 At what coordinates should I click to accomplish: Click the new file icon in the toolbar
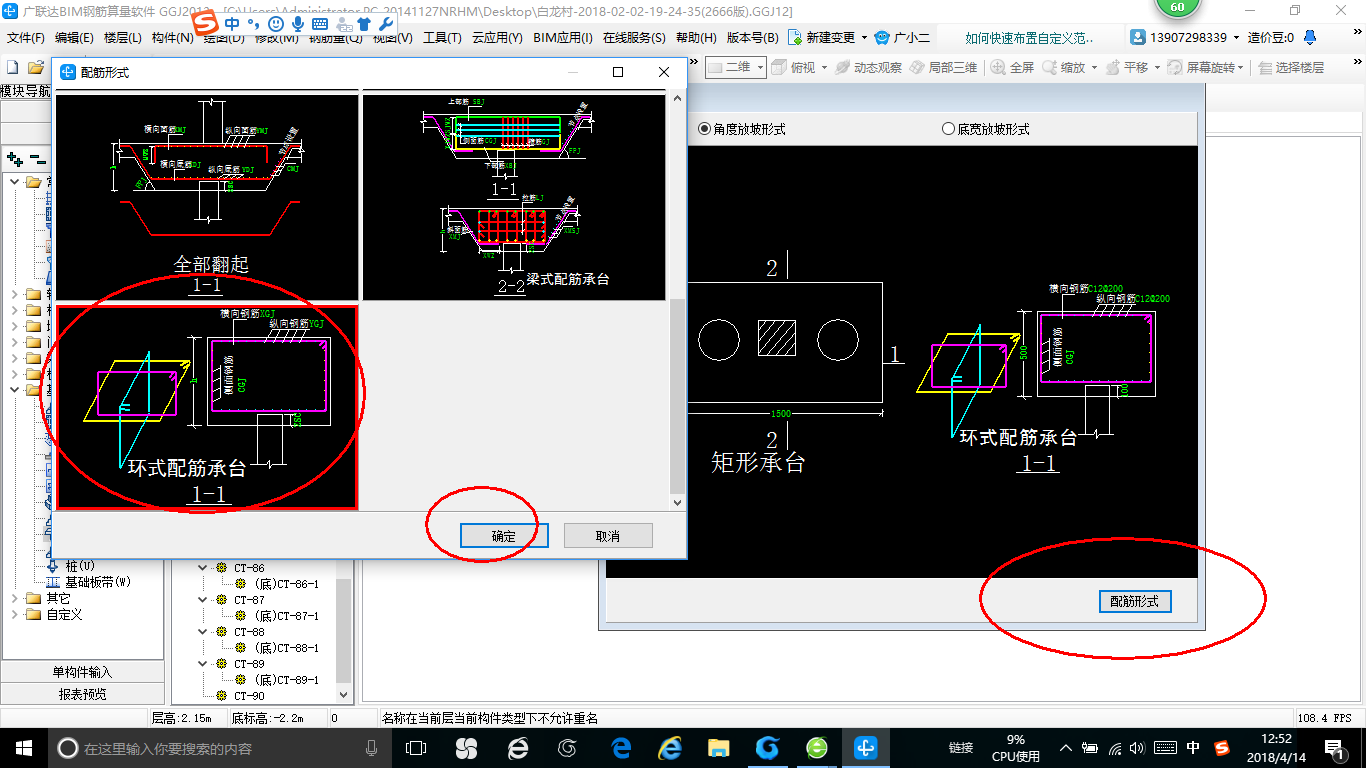[x=12, y=67]
